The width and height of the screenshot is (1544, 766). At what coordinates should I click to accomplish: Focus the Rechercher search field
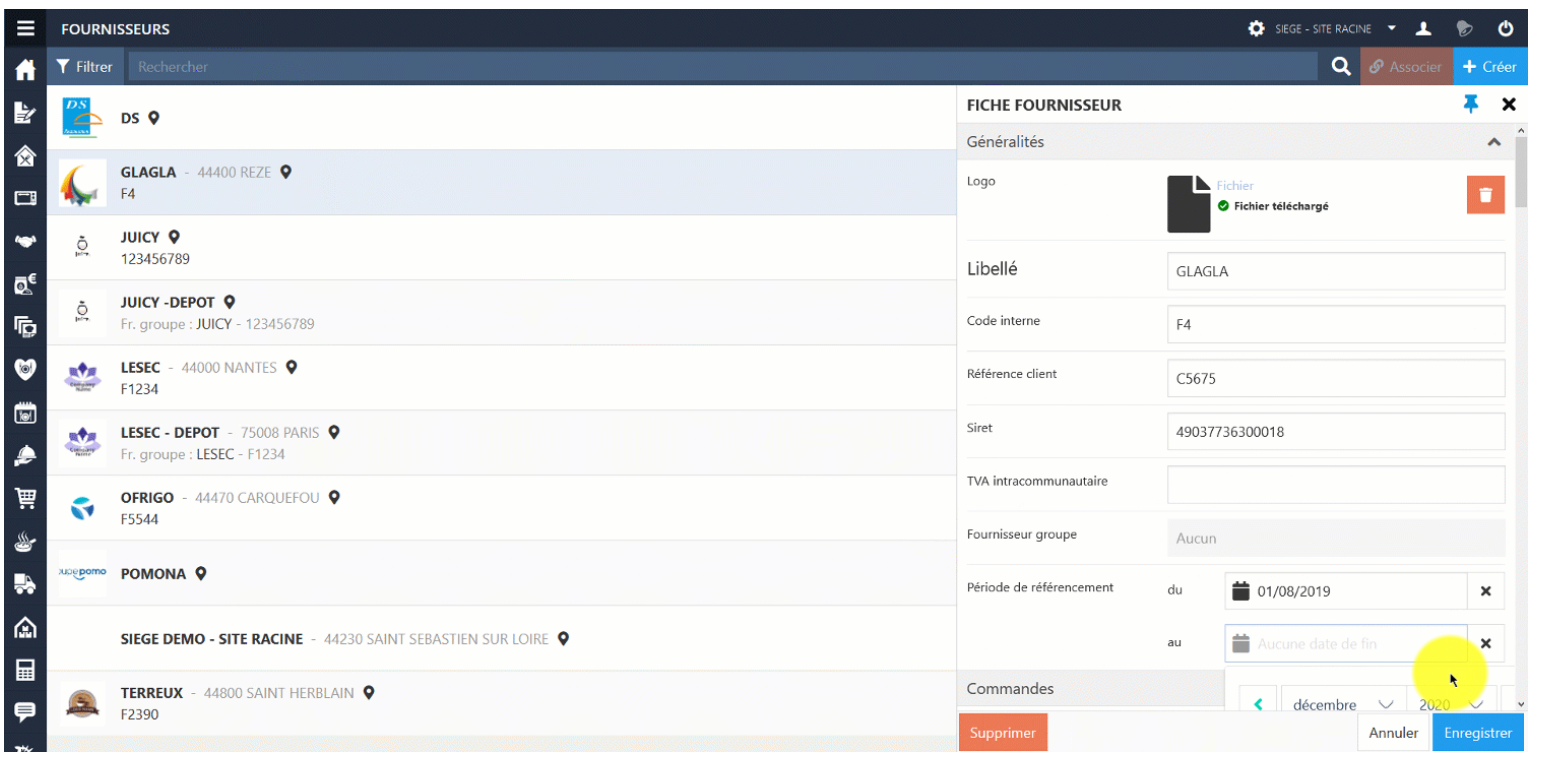(722, 67)
